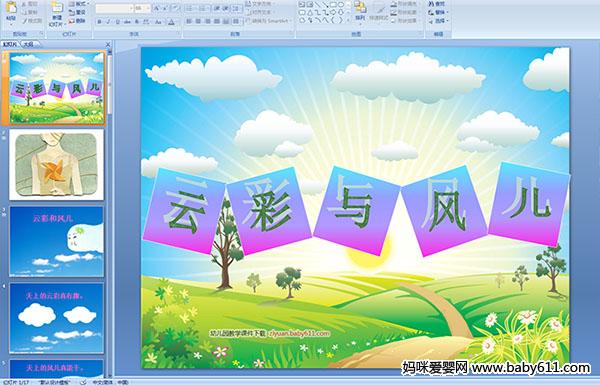Switch to the Slides pane tab
Viewport: 600px width, 385px height.
point(10,44)
